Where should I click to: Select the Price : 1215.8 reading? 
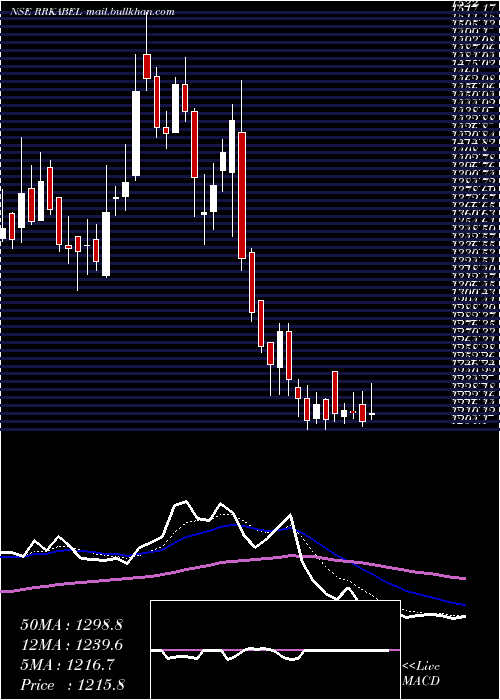[72, 685]
